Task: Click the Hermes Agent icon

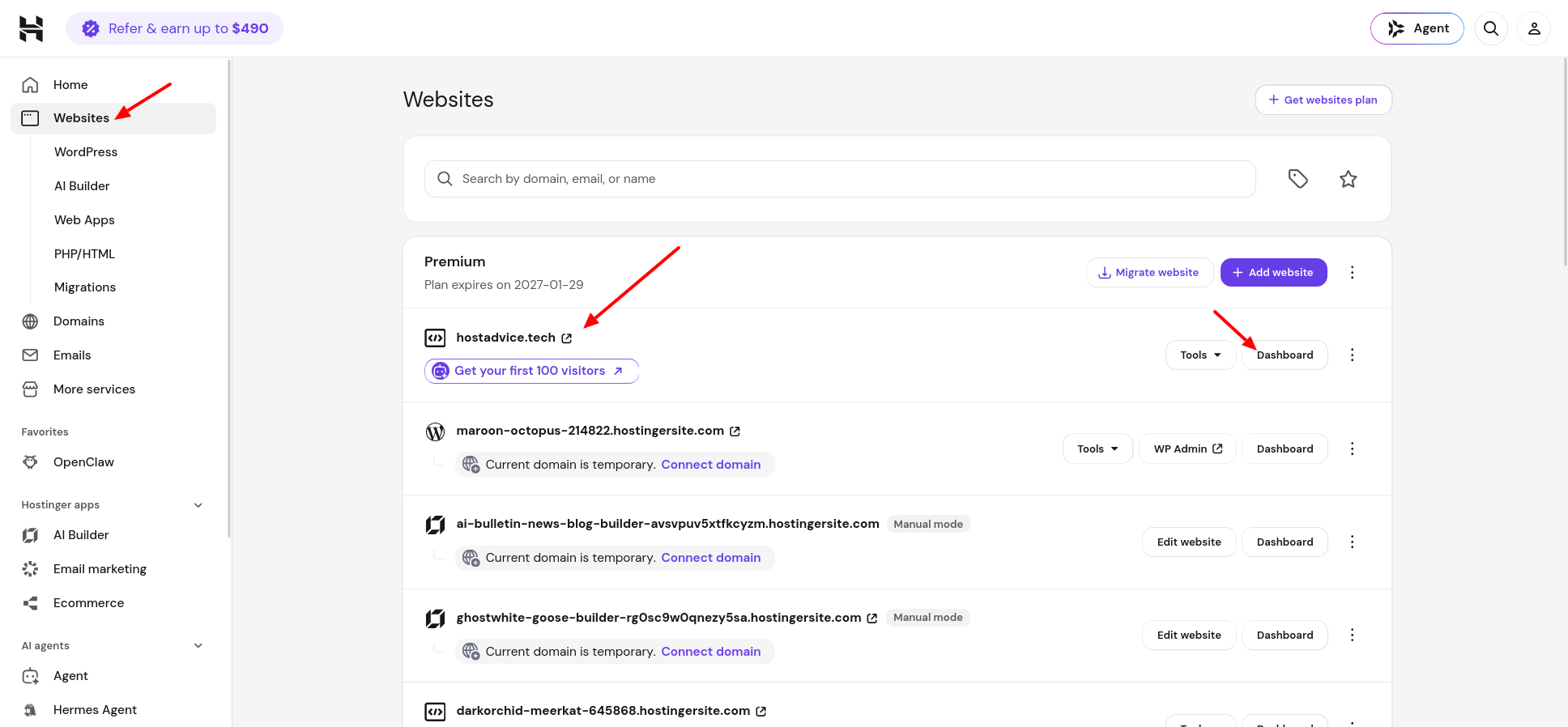Action: pos(30,710)
